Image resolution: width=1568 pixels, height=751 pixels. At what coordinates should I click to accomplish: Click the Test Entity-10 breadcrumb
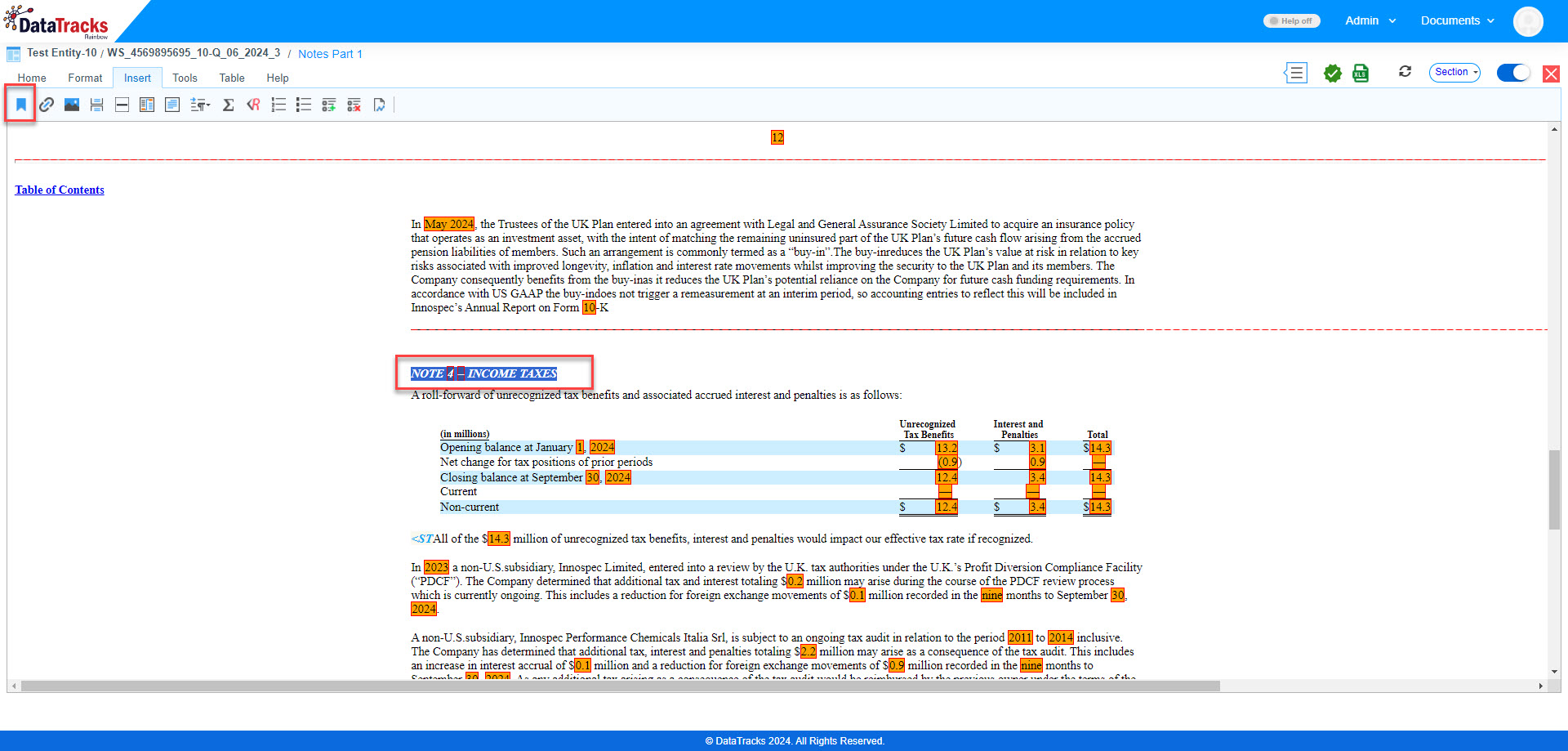point(61,53)
